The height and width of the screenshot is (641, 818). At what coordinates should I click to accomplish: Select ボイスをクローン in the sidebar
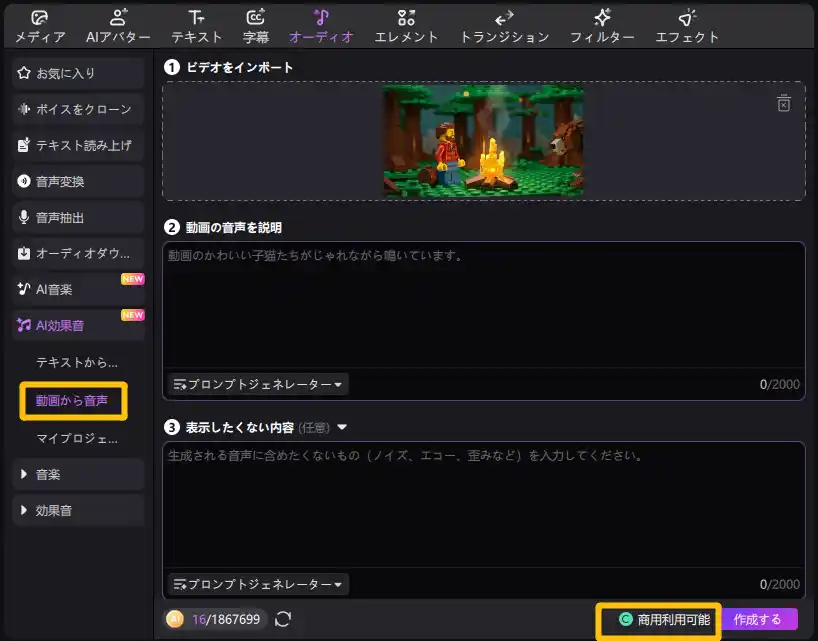point(78,109)
